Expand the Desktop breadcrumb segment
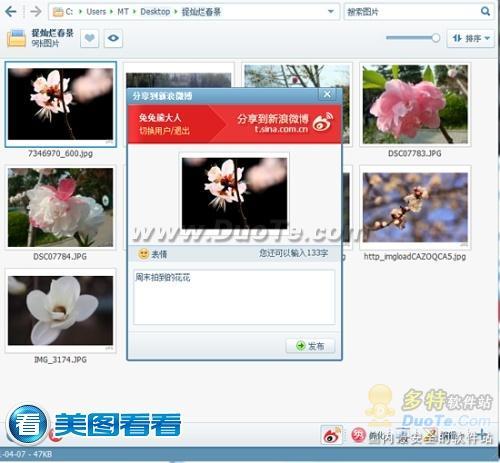 click(x=176, y=12)
